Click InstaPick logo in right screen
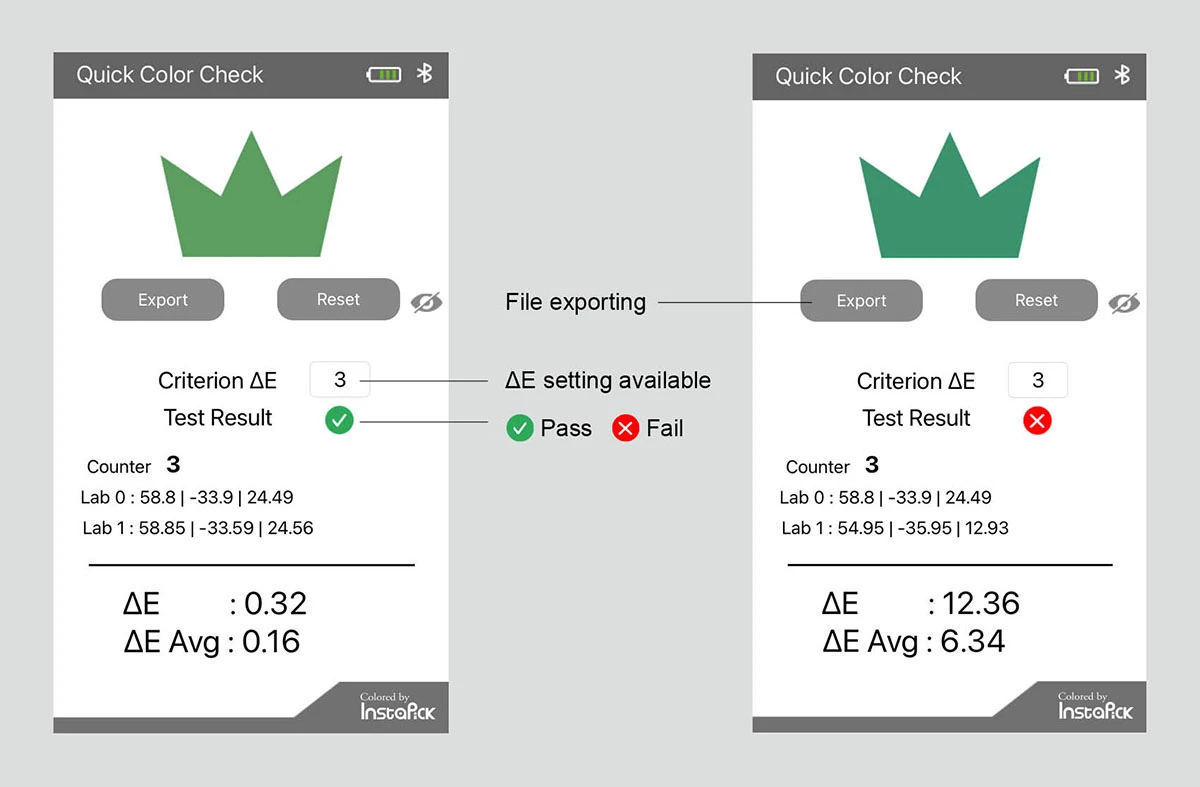The height and width of the screenshot is (787, 1200). click(1096, 708)
